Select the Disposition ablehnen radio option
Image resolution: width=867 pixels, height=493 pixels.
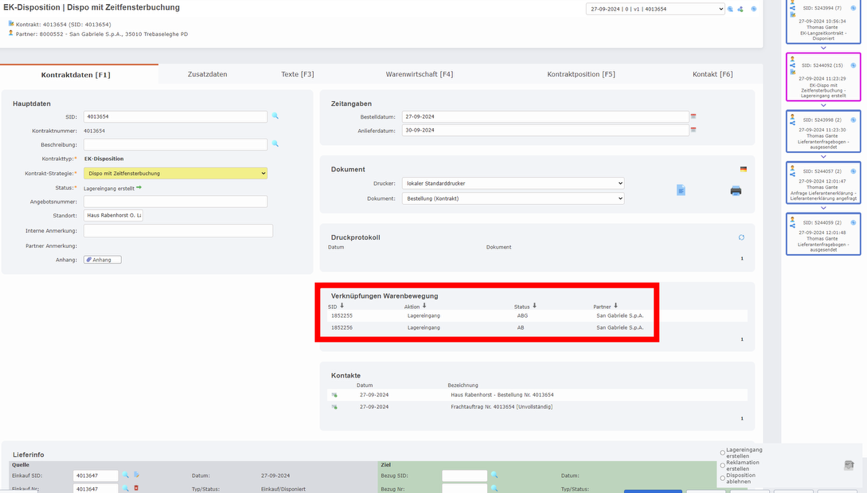coord(723,478)
